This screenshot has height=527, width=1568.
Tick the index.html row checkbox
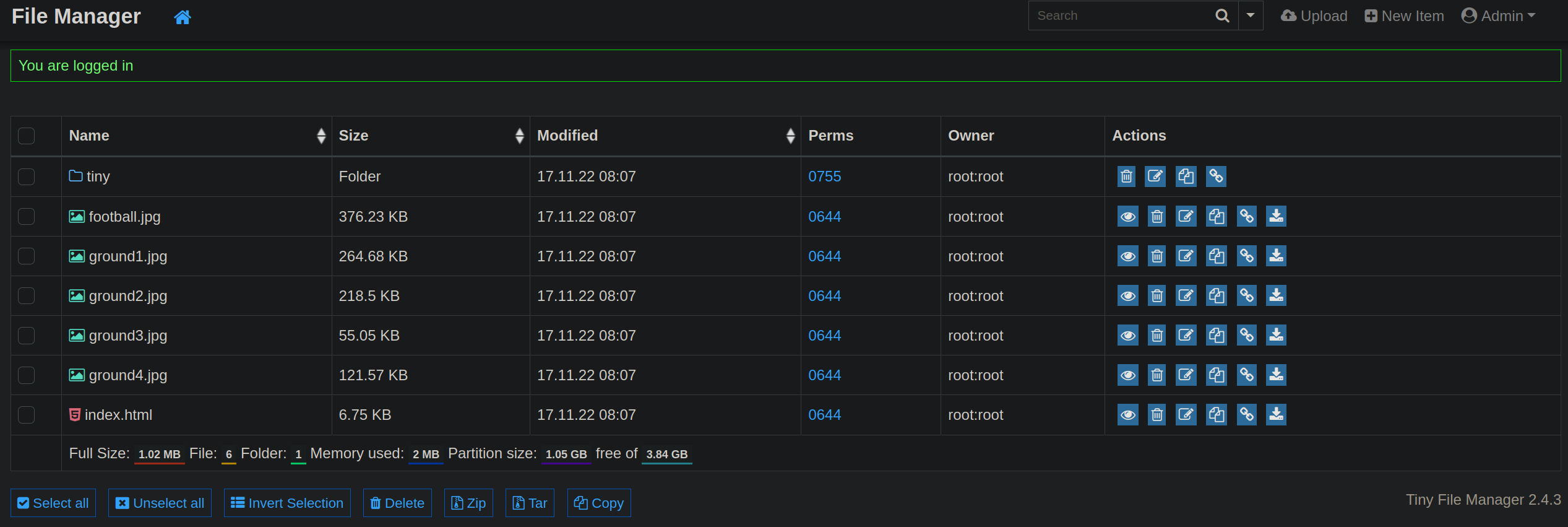(27, 415)
